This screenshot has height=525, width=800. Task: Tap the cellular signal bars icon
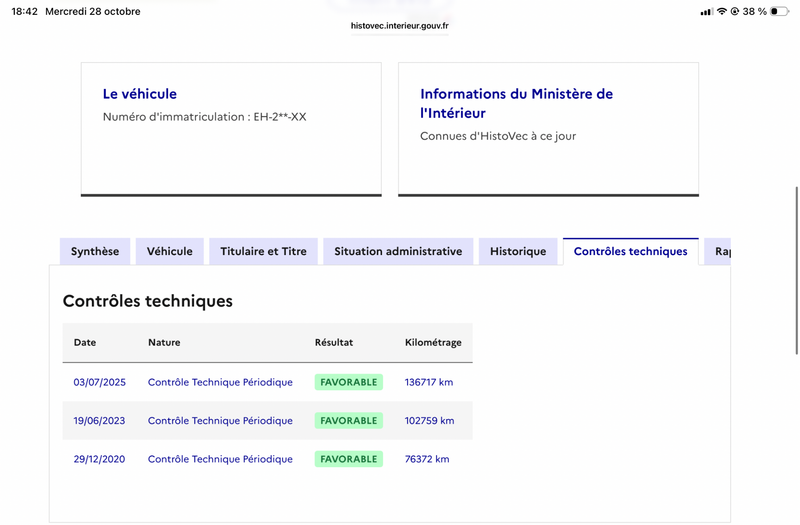pos(707,12)
